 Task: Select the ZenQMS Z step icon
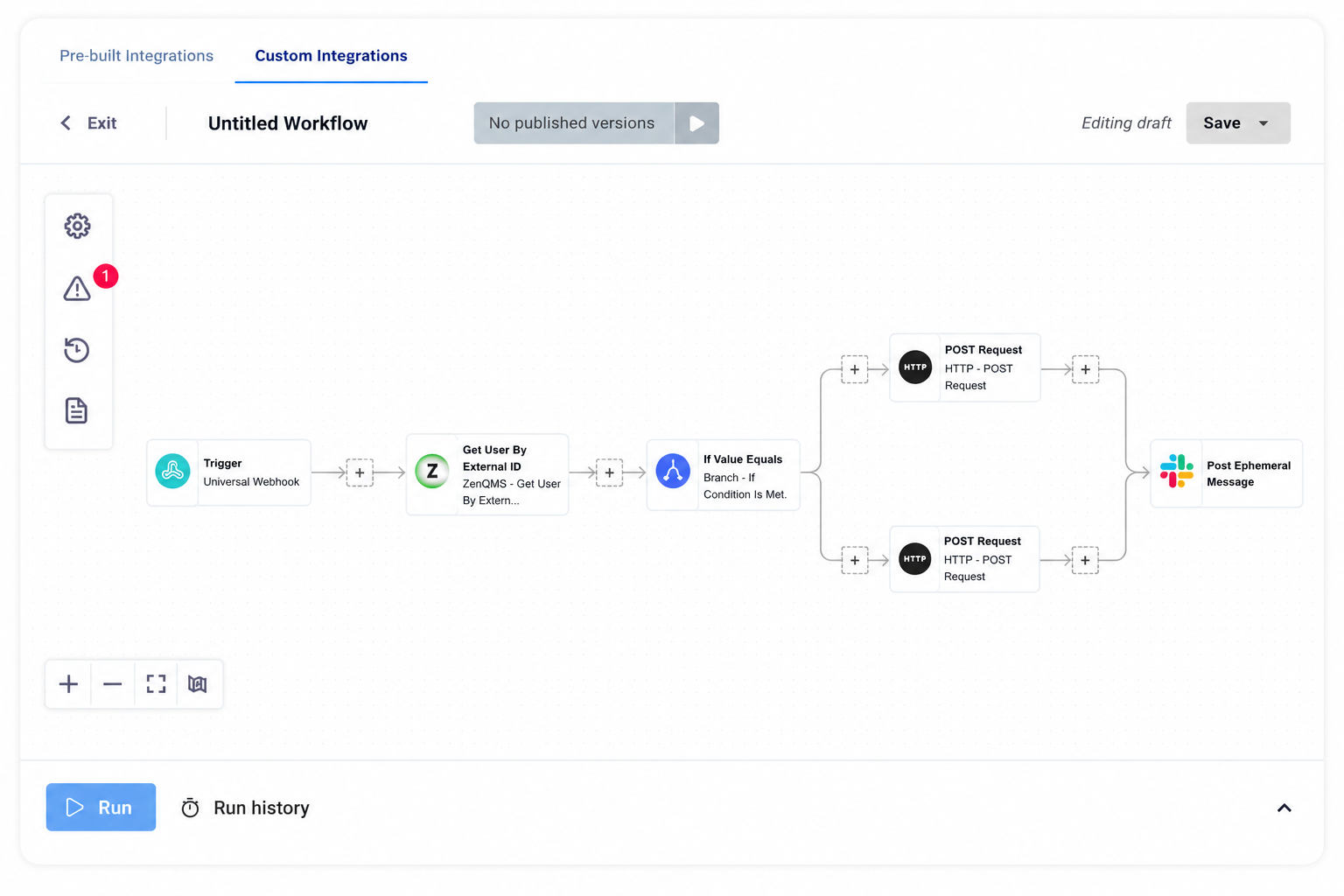tap(432, 471)
